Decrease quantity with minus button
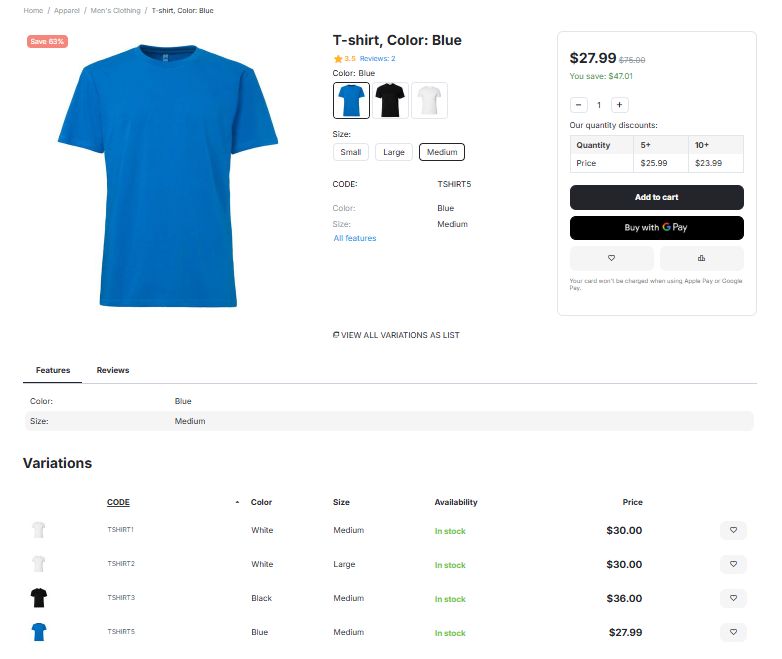The height and width of the screenshot is (659, 782). pos(579,105)
